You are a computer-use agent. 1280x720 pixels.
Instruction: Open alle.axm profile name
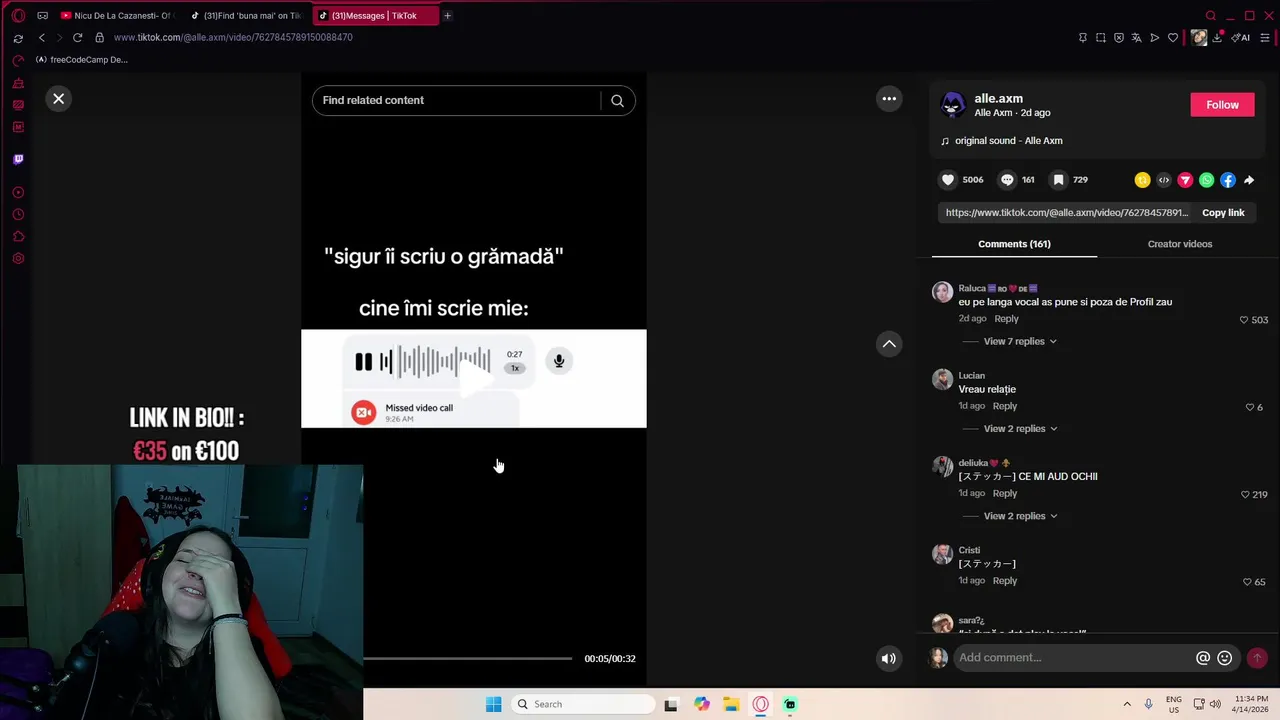click(998, 98)
